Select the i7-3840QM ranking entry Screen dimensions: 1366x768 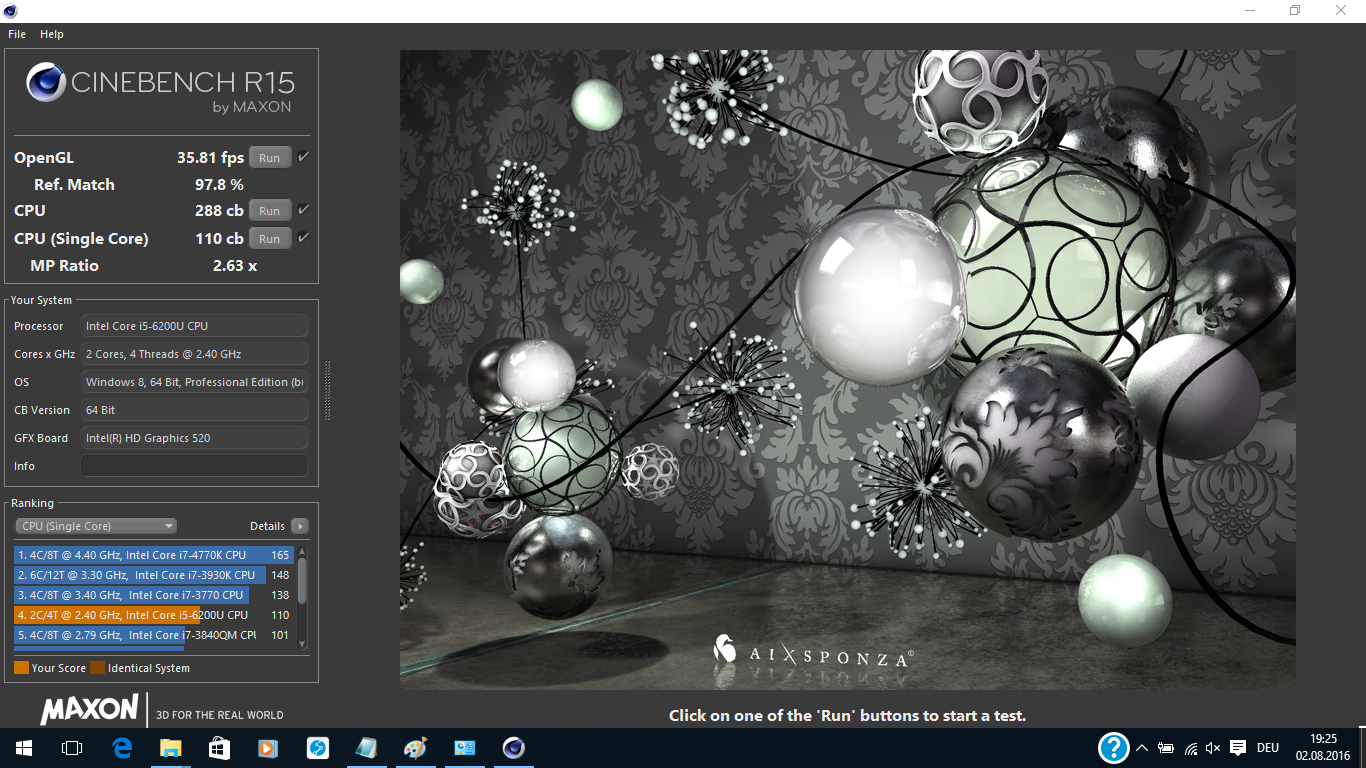coord(154,635)
